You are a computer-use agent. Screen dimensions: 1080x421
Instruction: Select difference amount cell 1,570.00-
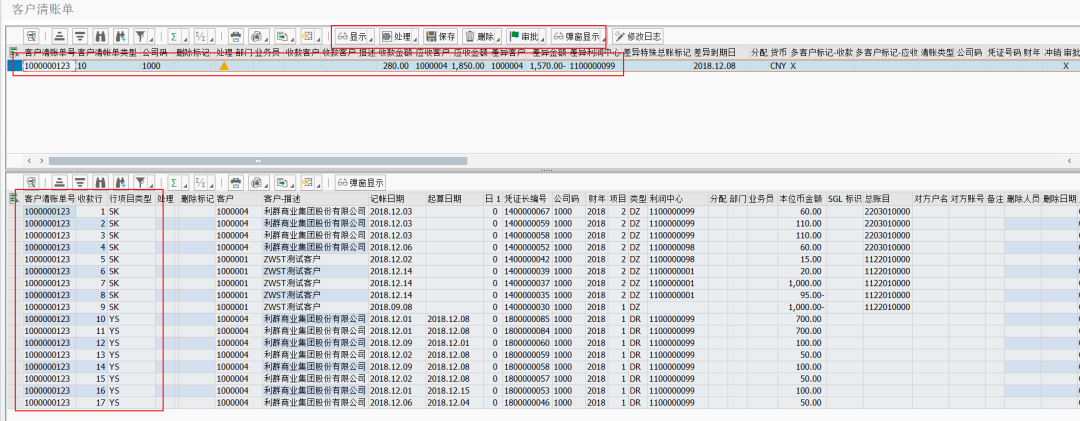pos(548,66)
